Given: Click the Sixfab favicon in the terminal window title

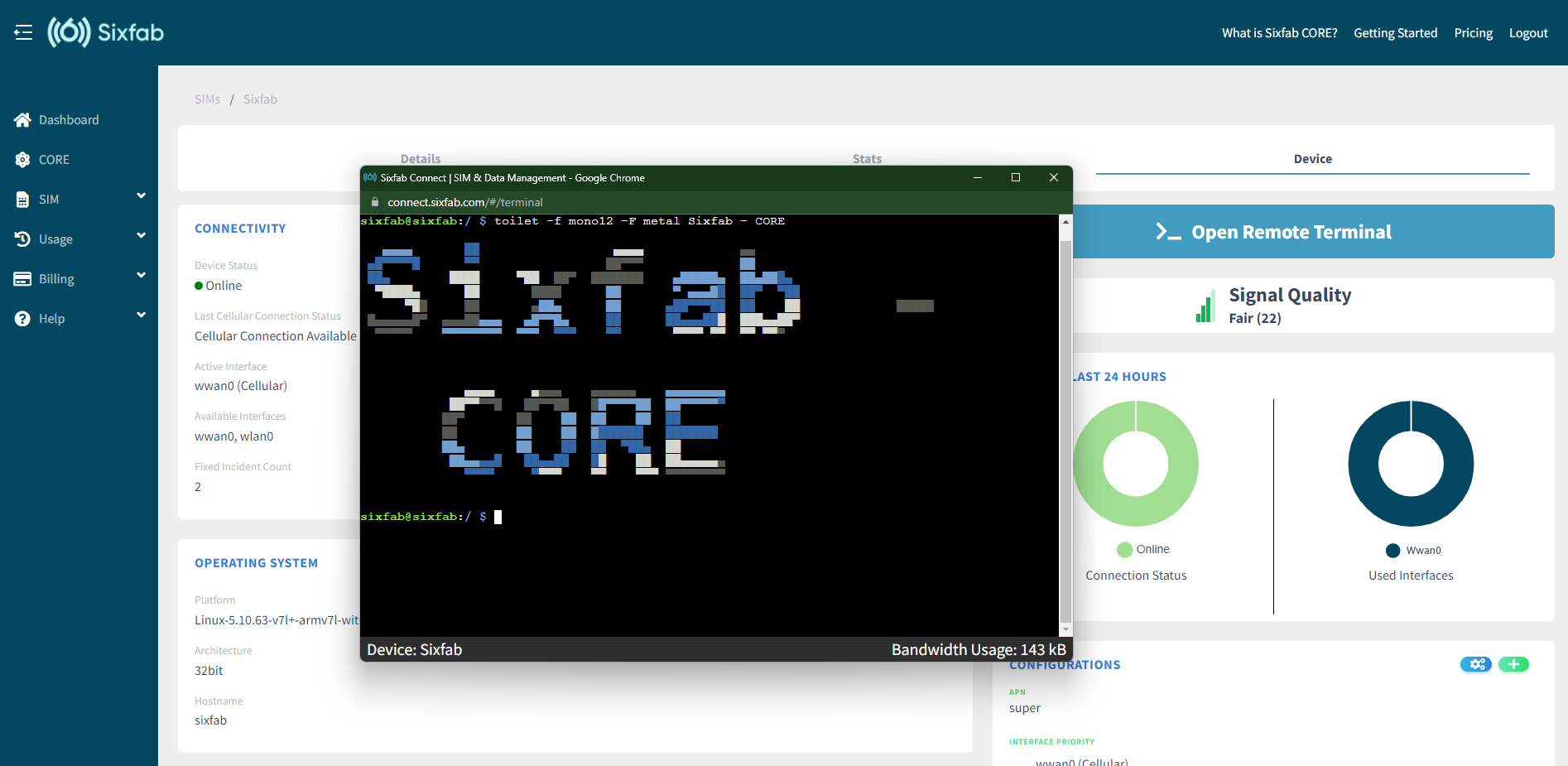Looking at the screenshot, I should [370, 177].
